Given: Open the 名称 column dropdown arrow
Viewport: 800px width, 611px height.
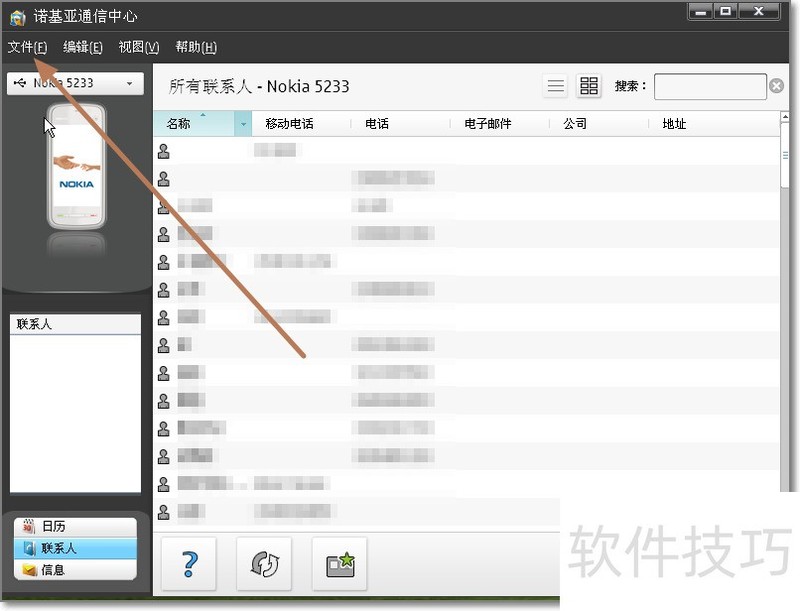Looking at the screenshot, I should coord(243,124).
